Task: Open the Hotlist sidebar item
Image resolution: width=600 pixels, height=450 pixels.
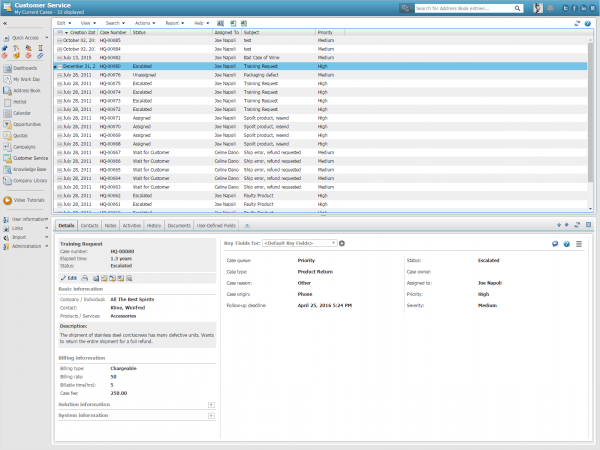Action: click(15, 102)
